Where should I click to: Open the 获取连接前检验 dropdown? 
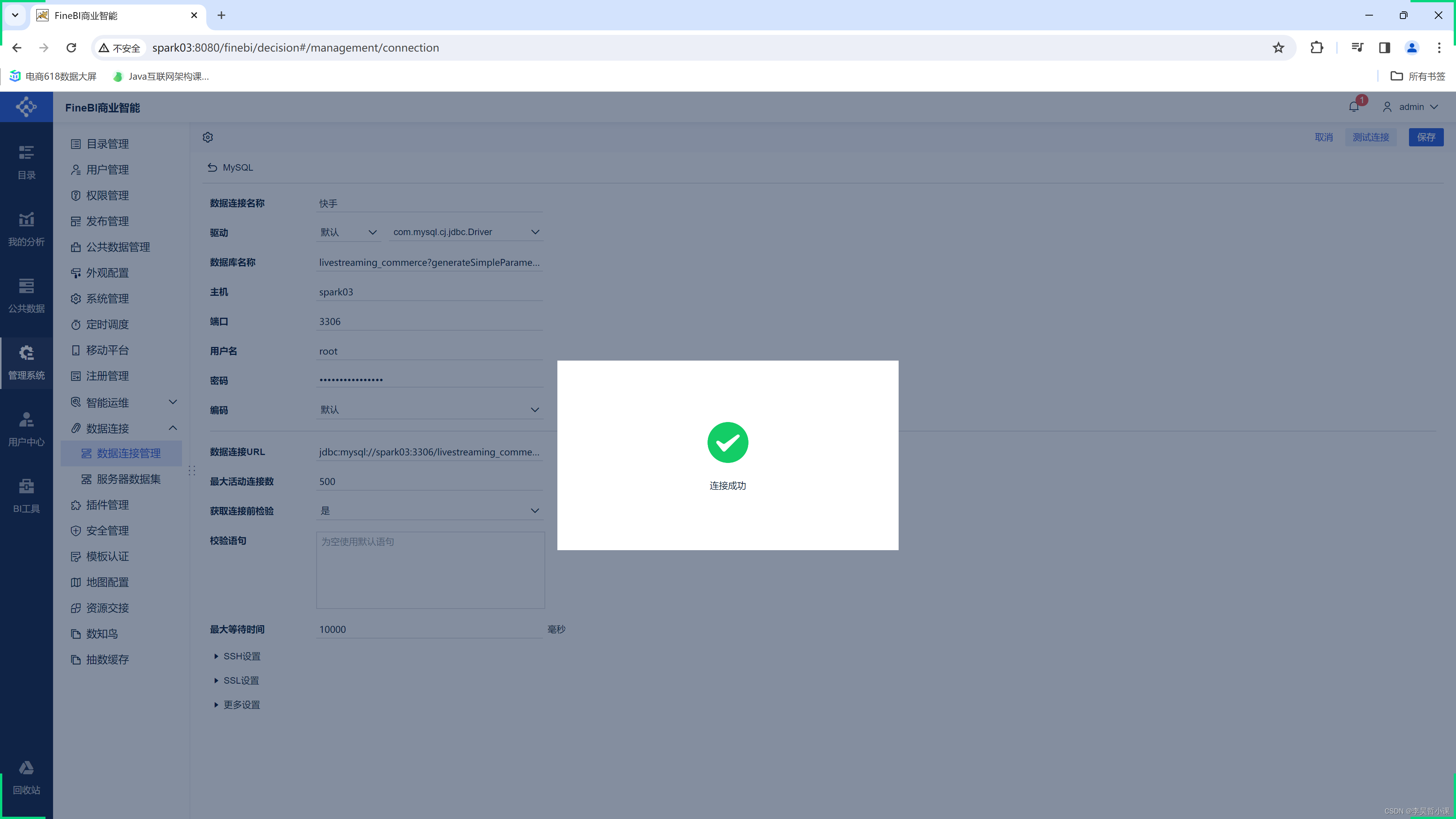coord(430,511)
